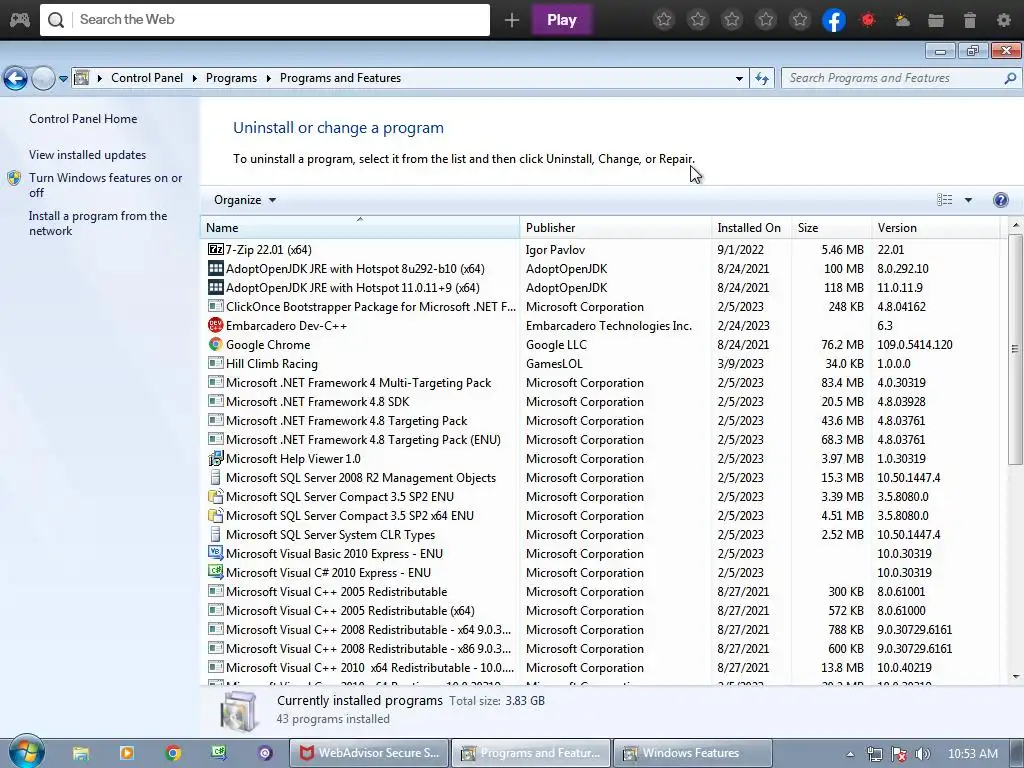
Task: Open the help question mark icon
Action: pyautogui.click(x=1000, y=200)
